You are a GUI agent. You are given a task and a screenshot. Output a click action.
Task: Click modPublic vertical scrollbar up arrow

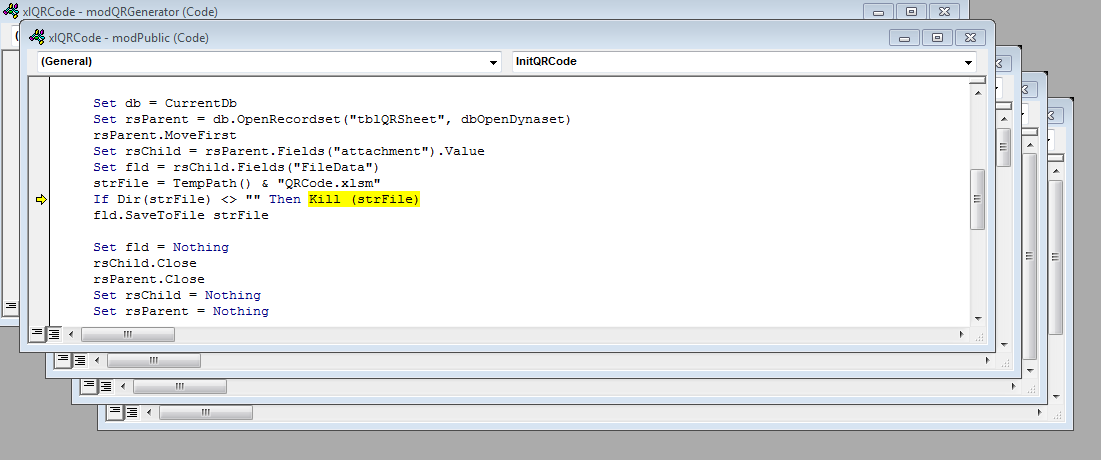(977, 92)
